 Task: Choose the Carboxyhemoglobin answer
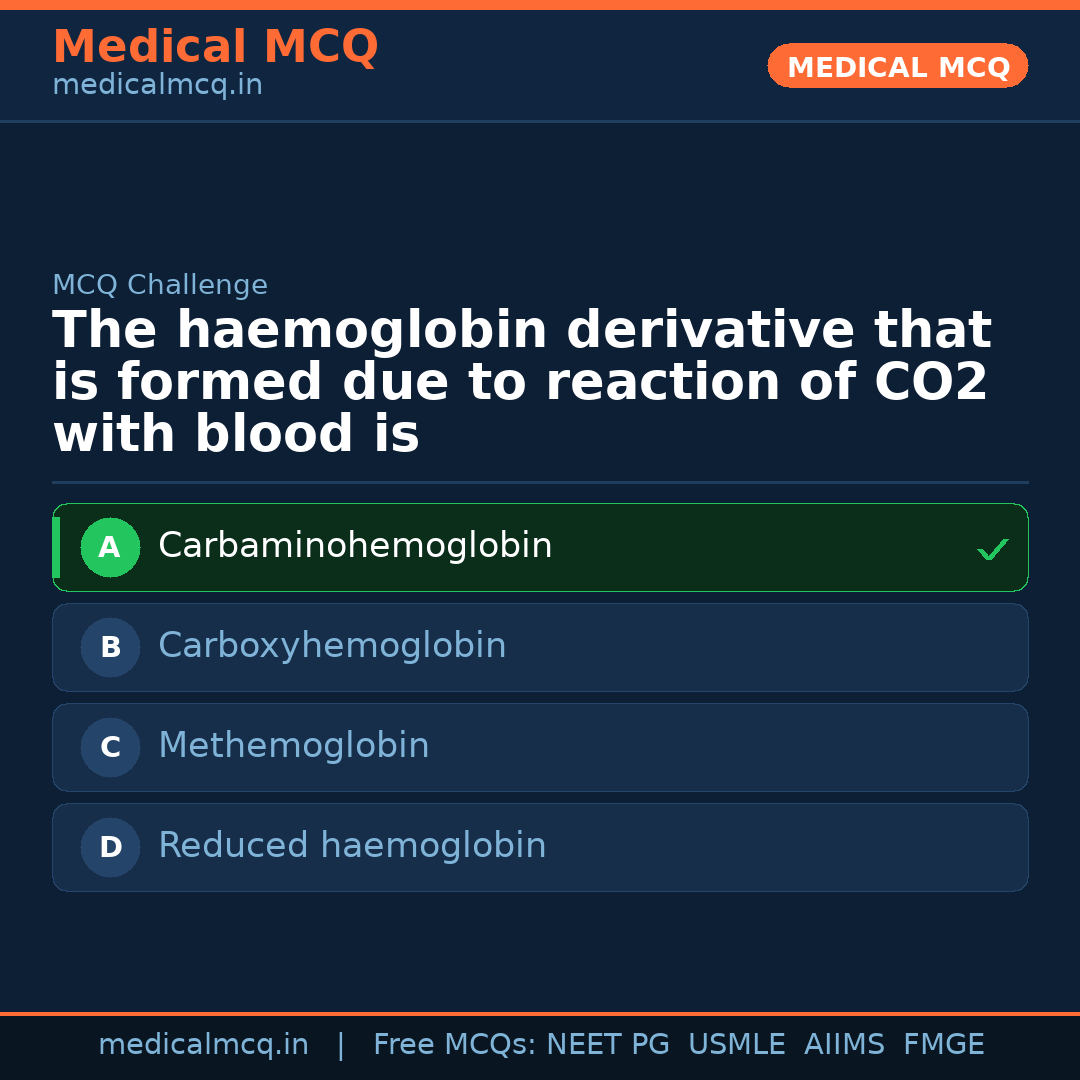click(x=332, y=646)
